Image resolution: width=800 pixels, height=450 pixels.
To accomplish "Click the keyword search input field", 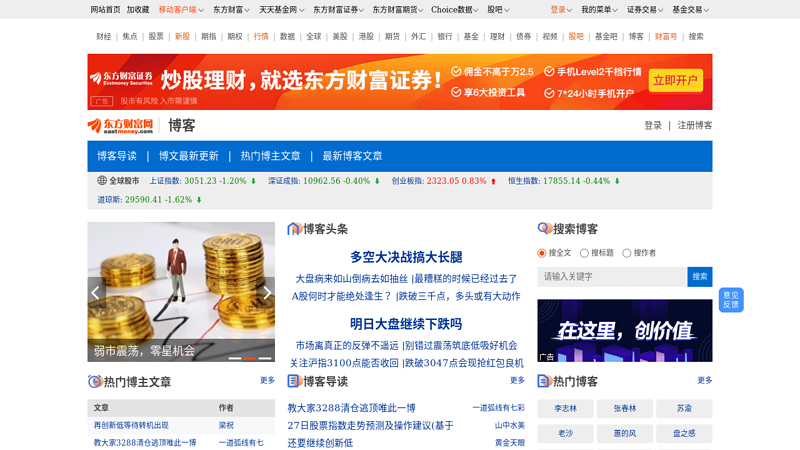I will pyautogui.click(x=612, y=277).
